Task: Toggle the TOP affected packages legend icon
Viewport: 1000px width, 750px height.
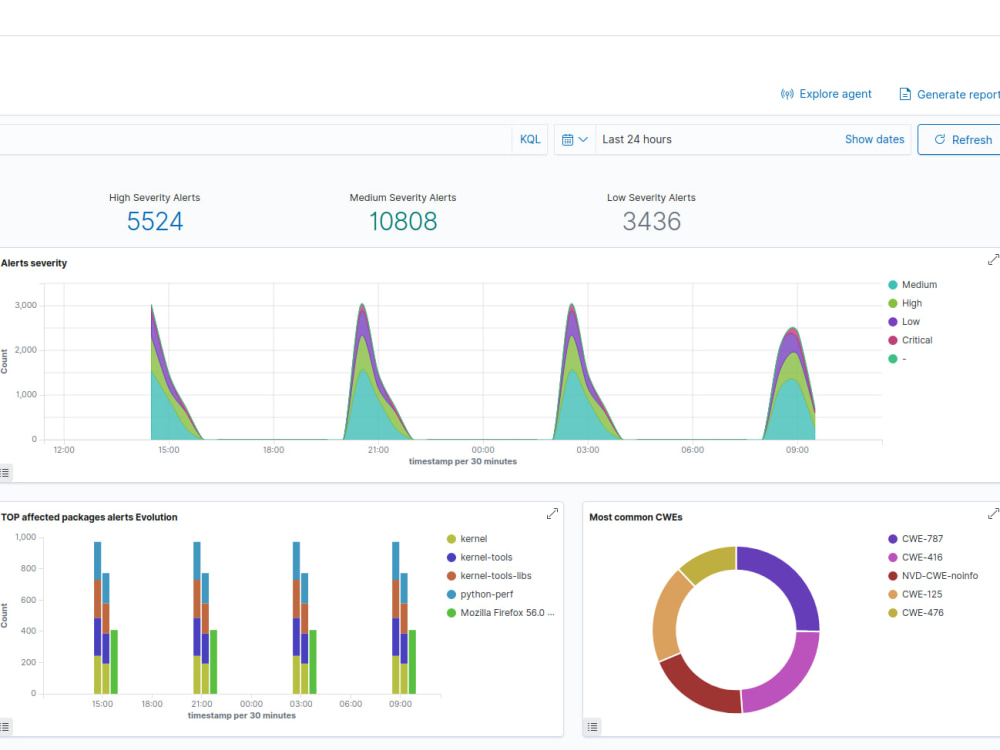Action: tap(5, 726)
